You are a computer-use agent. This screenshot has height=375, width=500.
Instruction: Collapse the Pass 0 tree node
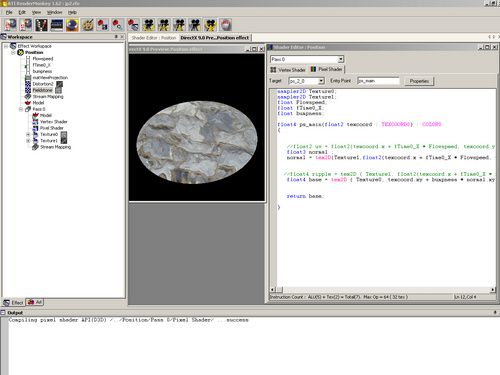(x=21, y=109)
